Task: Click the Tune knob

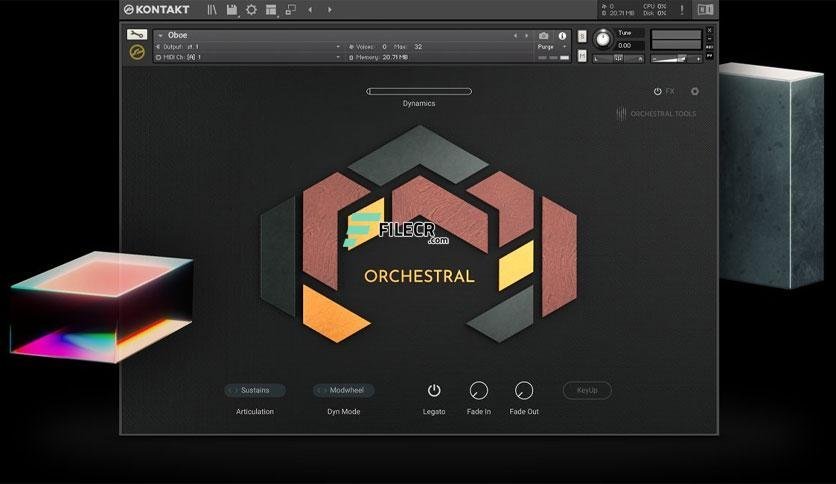Action: pyautogui.click(x=603, y=39)
